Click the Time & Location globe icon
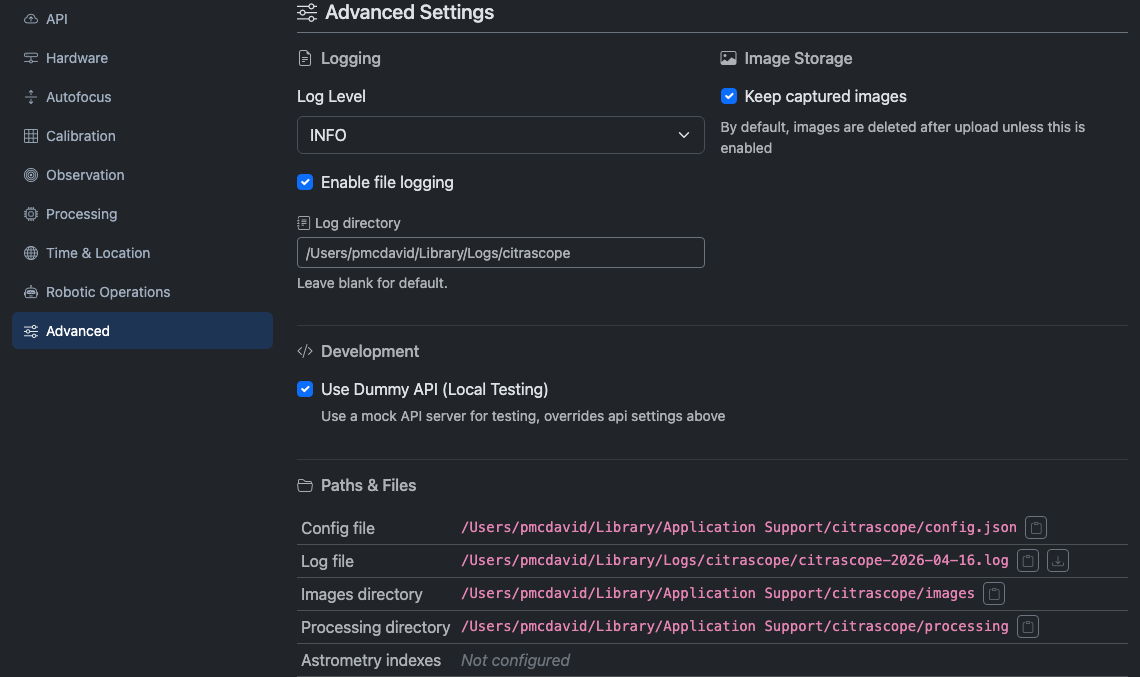Screen dimensions: 1140x677 tap(31, 253)
